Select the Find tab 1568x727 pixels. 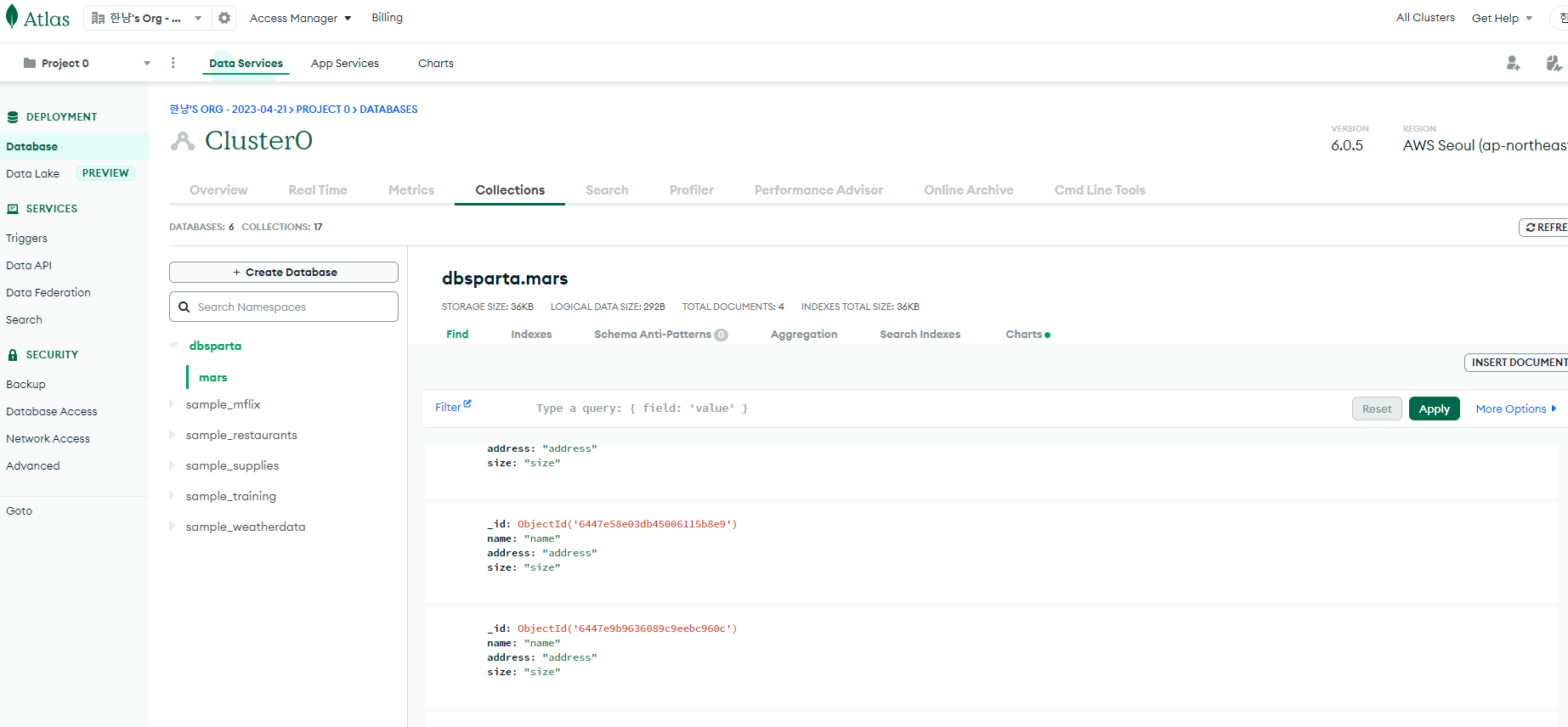pos(457,335)
